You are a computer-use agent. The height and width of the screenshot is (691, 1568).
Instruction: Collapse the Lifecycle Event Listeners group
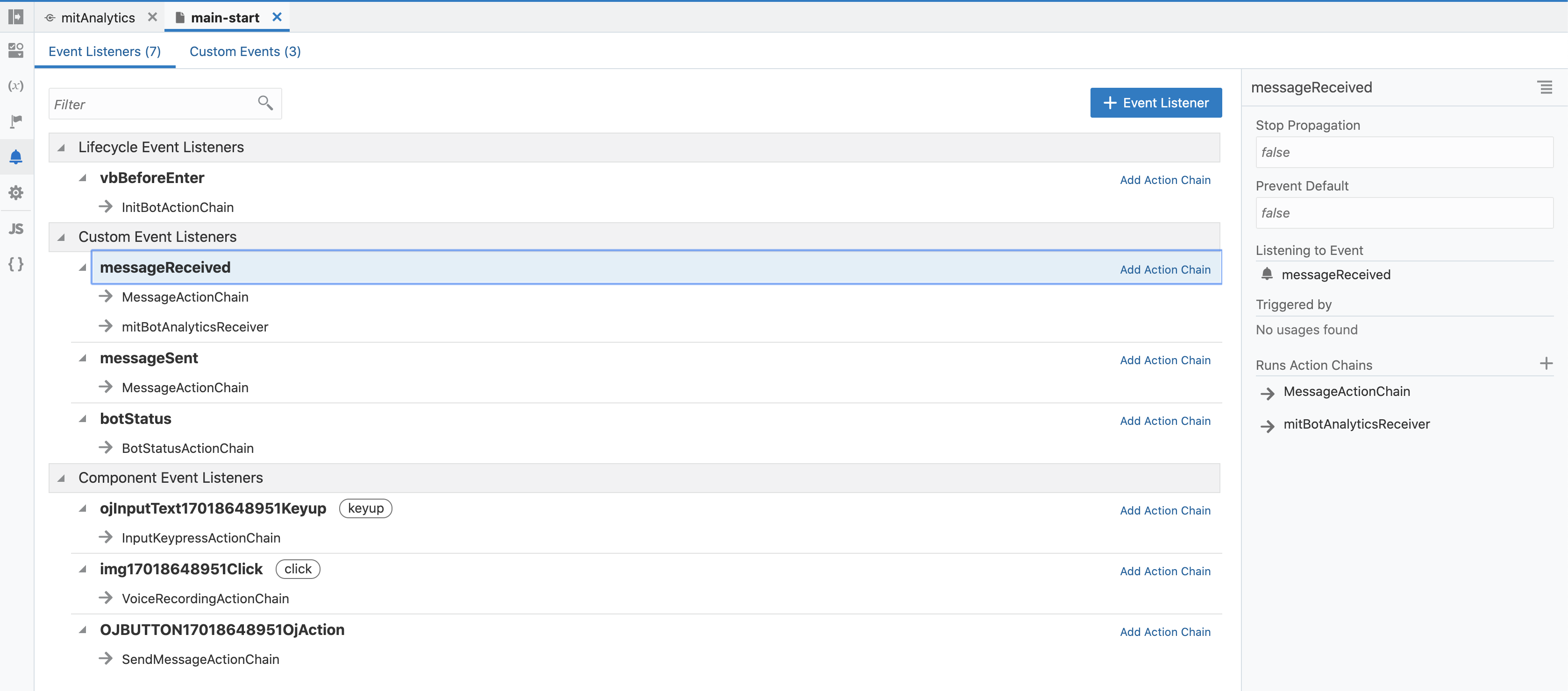click(62, 148)
